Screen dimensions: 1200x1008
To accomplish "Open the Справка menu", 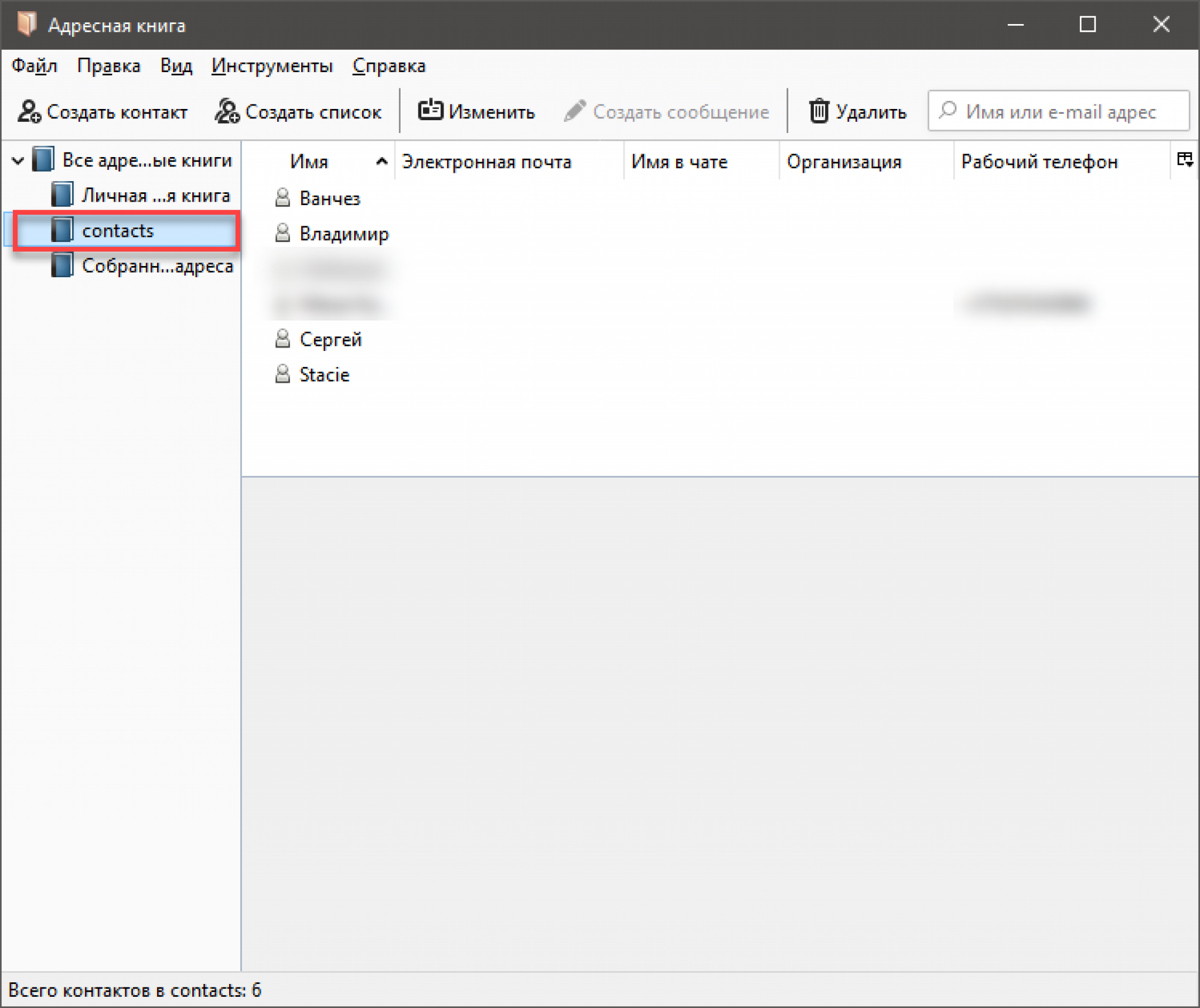I will (389, 66).
